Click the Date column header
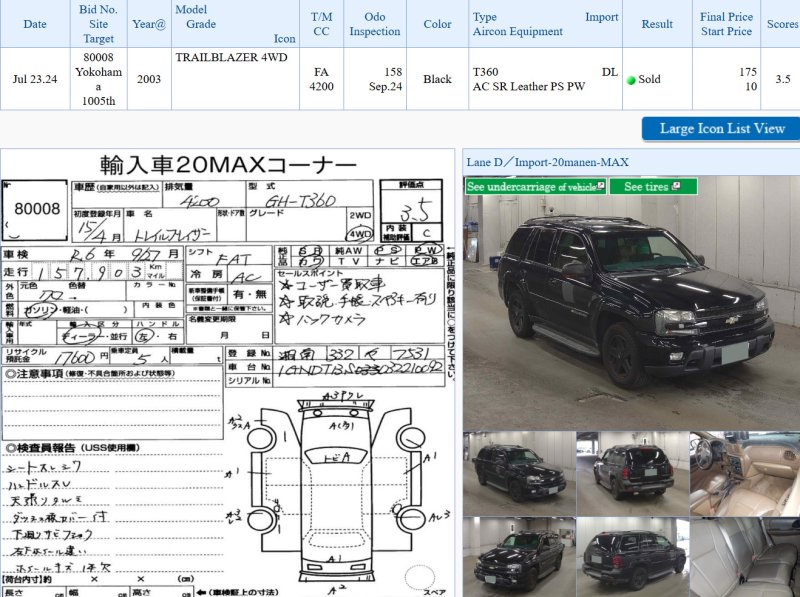This screenshot has width=800, height=597. click(35, 24)
